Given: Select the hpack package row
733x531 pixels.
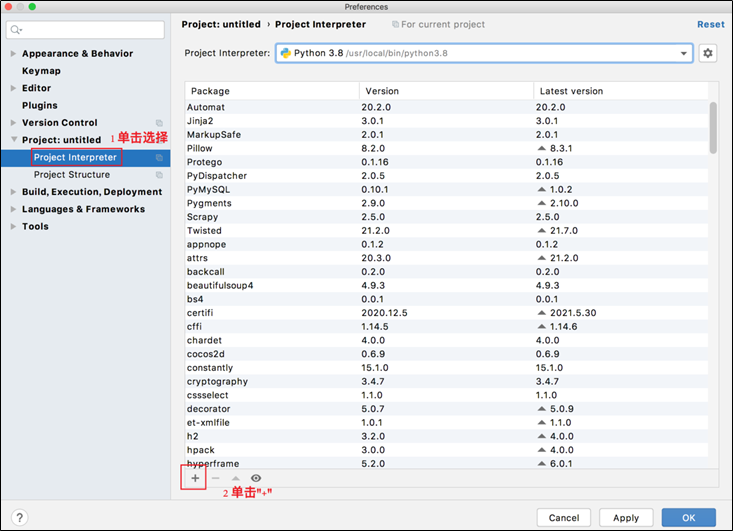Looking at the screenshot, I should coord(446,450).
